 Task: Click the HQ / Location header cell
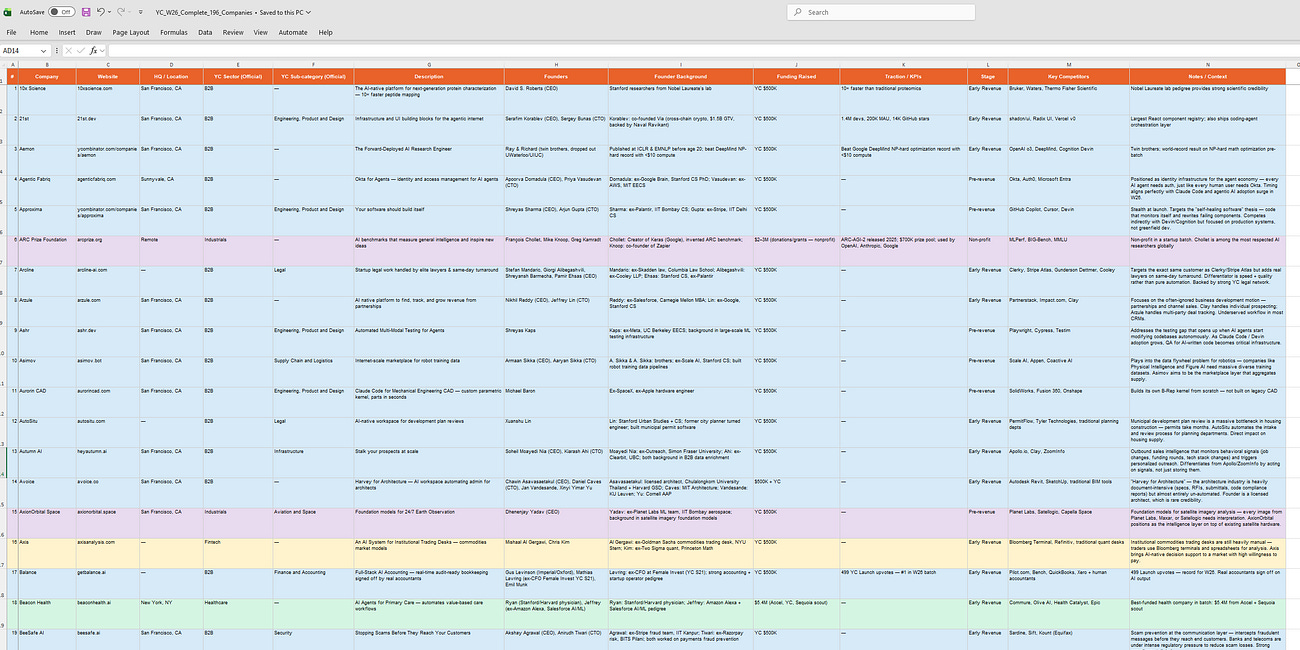[171, 76]
